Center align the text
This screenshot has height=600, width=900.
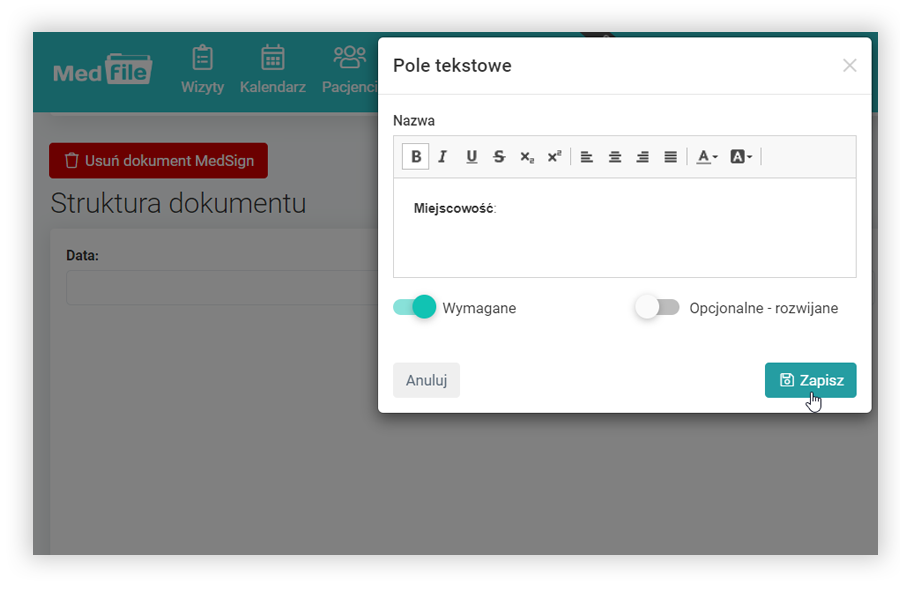click(615, 157)
